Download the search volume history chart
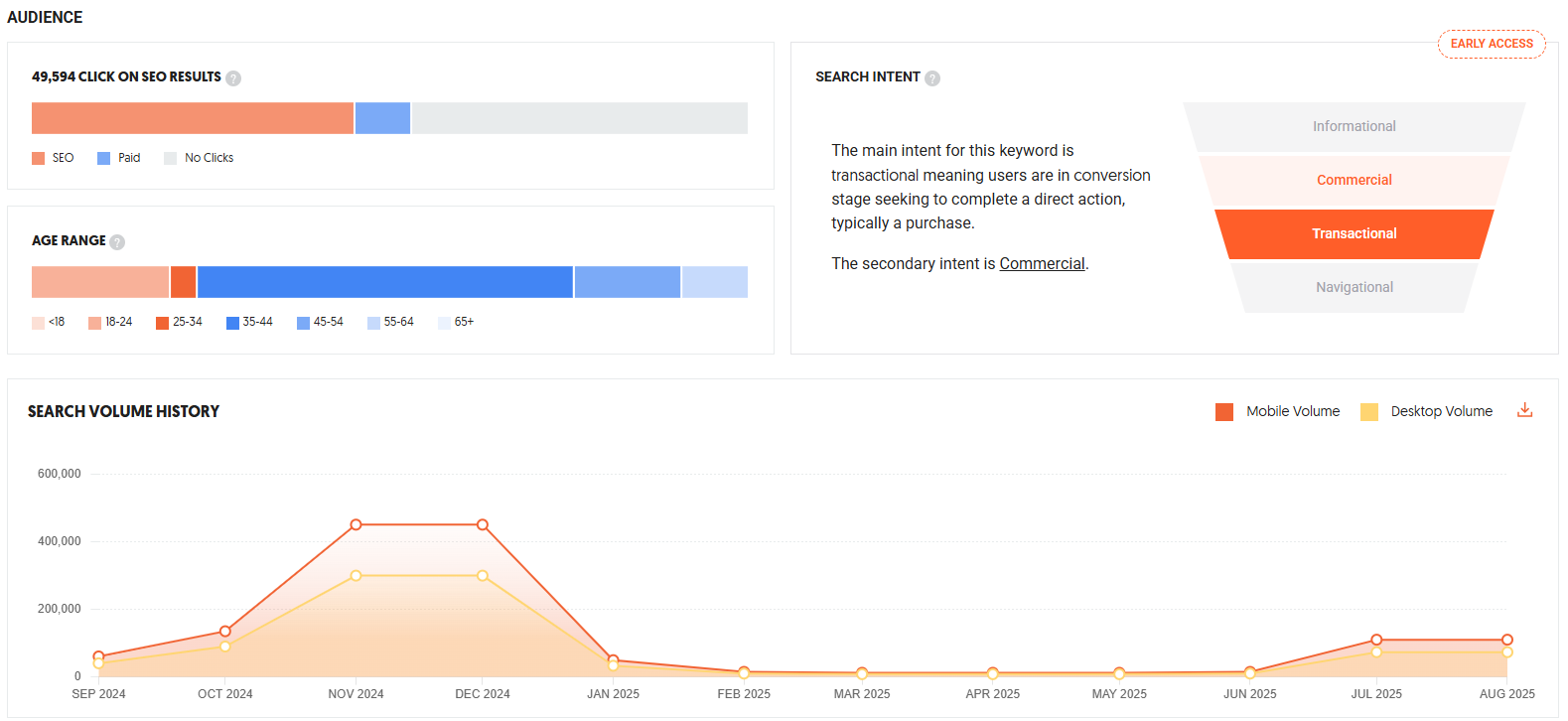Image resolution: width=1568 pixels, height=721 pixels. [1524, 411]
